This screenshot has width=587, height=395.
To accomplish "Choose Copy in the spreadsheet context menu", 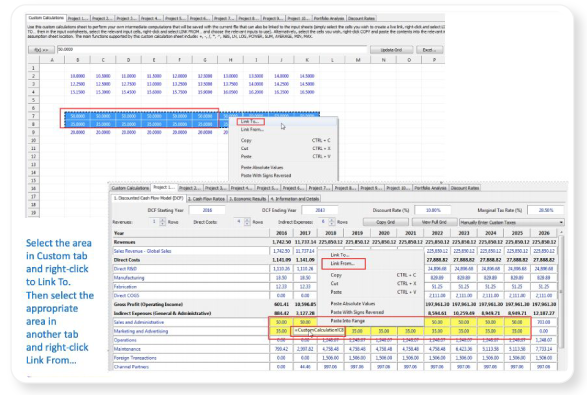I will coord(246,140).
